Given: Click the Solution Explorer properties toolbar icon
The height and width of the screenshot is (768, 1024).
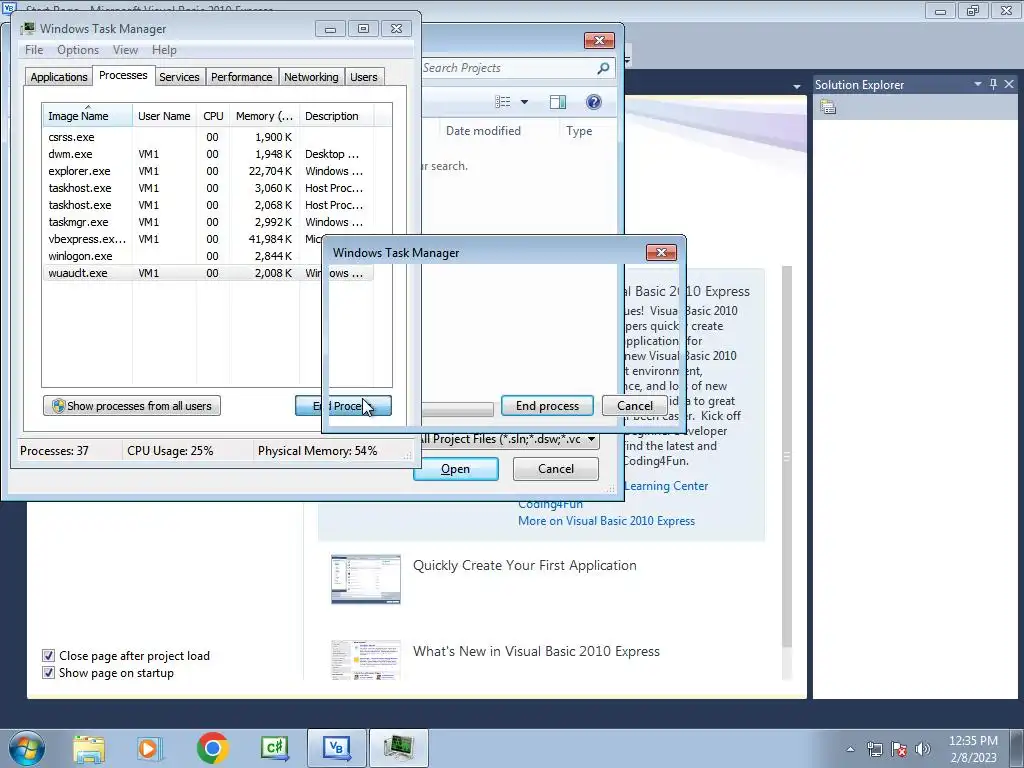Looking at the screenshot, I should (828, 107).
